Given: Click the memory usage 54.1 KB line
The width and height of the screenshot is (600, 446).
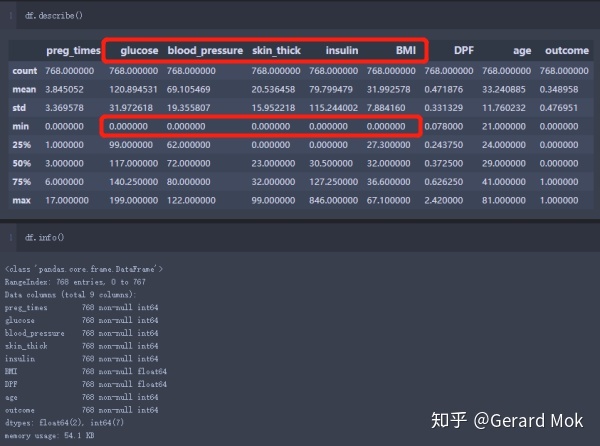Looking at the screenshot, I should click(49, 435).
